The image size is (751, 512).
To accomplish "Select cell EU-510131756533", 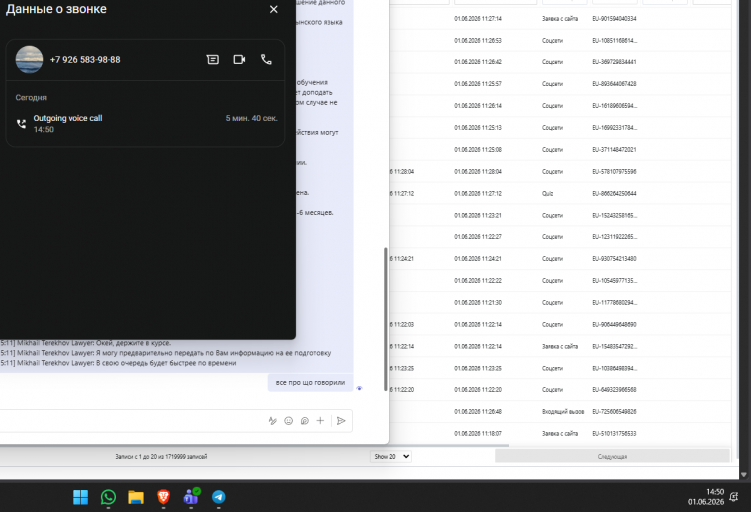I will click(614, 433).
